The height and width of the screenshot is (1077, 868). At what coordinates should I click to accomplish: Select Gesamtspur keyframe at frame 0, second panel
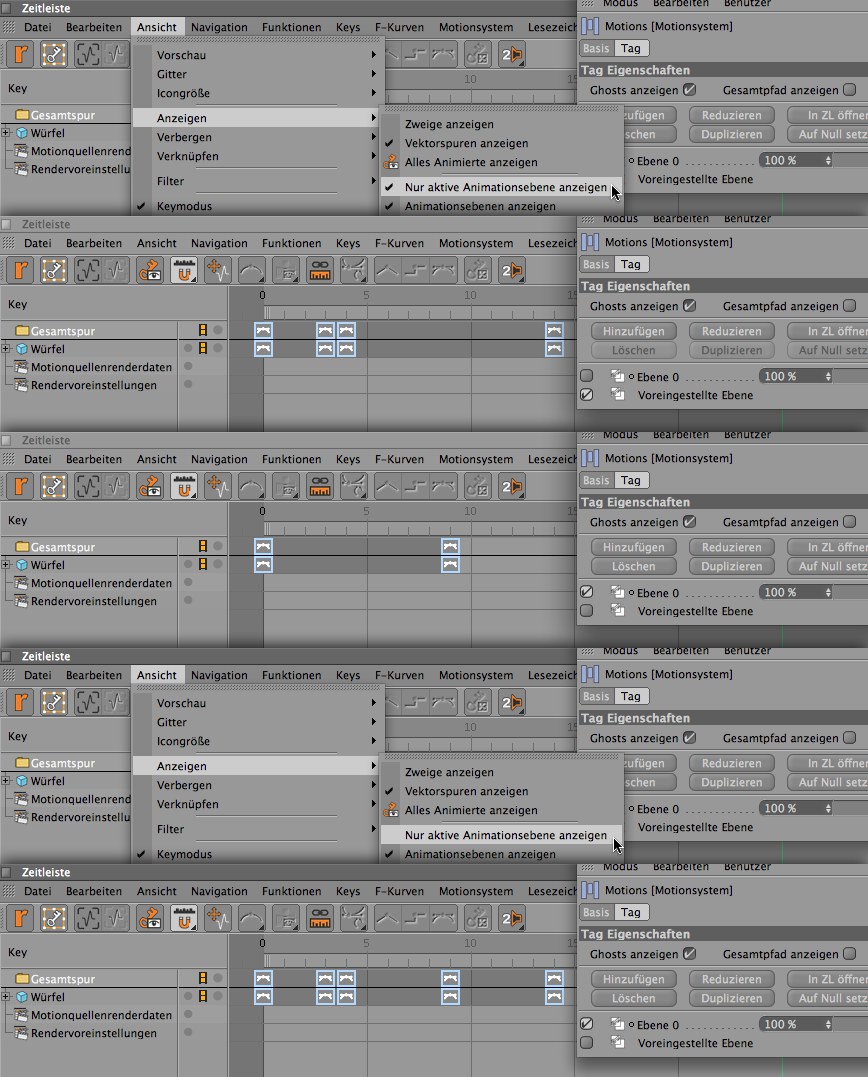(x=263, y=330)
